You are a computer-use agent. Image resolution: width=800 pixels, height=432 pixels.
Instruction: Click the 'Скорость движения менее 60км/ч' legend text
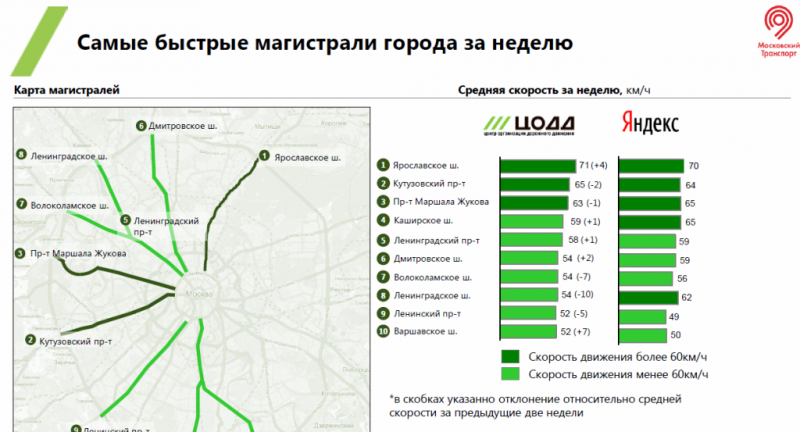coord(618,374)
